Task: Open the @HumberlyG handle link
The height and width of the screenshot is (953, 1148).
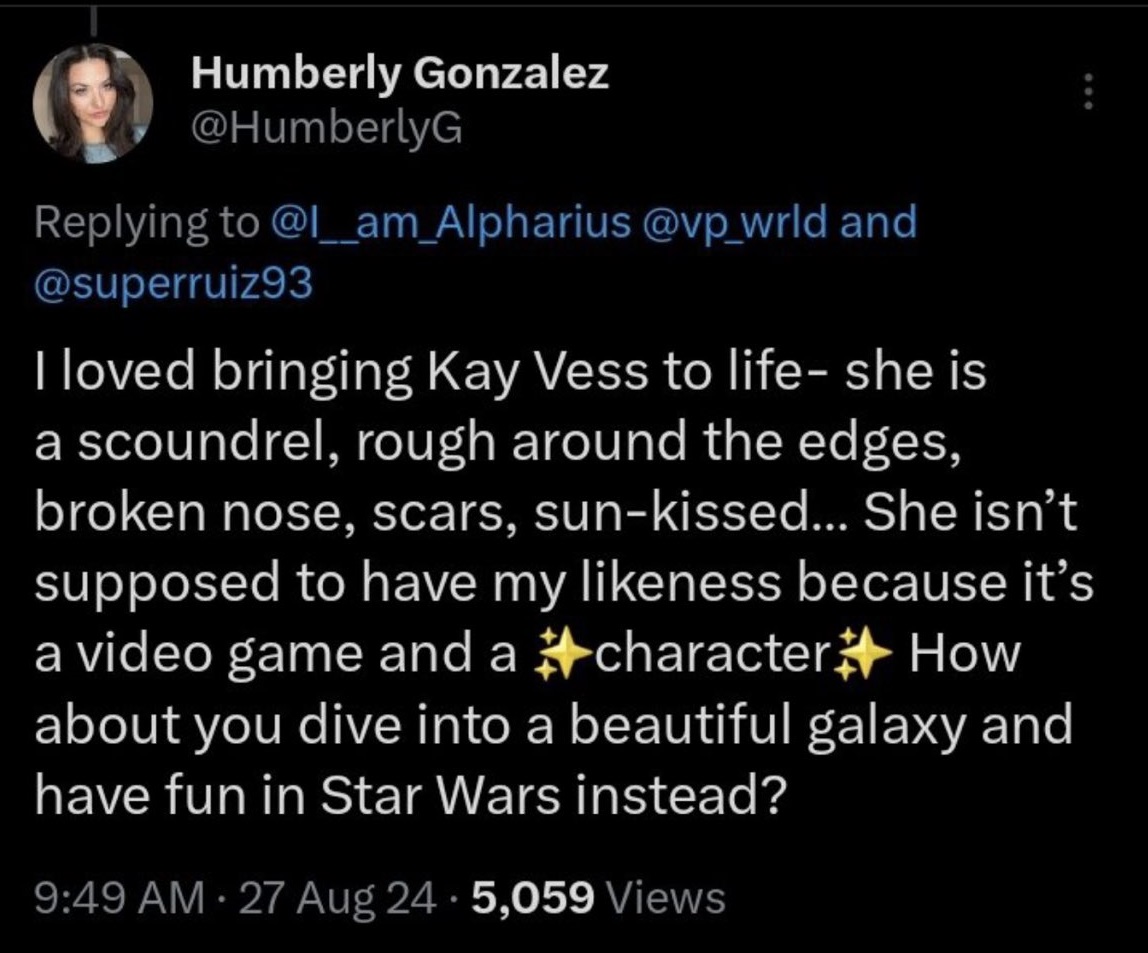Action: (326, 127)
